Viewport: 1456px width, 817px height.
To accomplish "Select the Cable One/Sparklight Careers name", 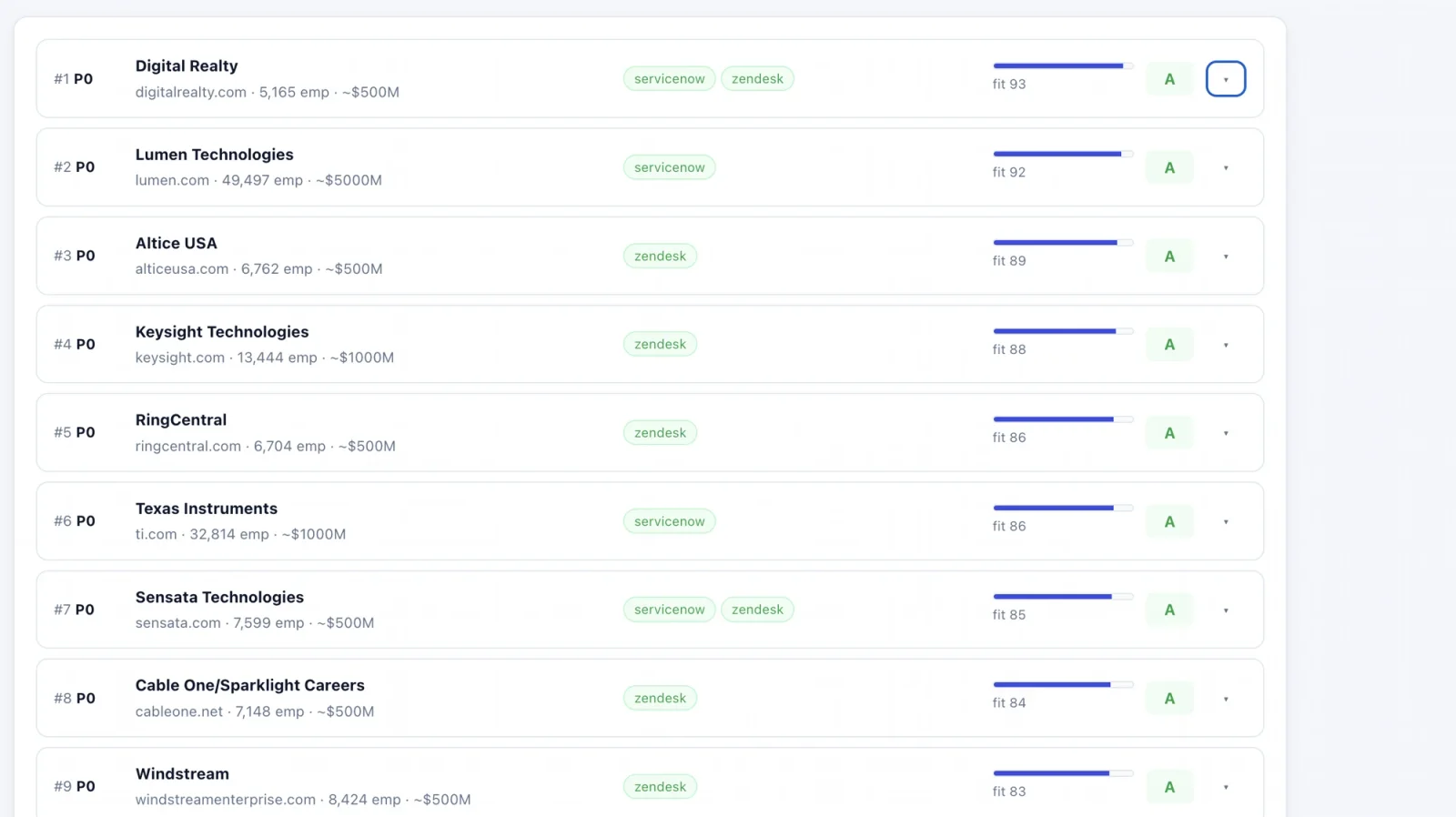I will click(250, 685).
